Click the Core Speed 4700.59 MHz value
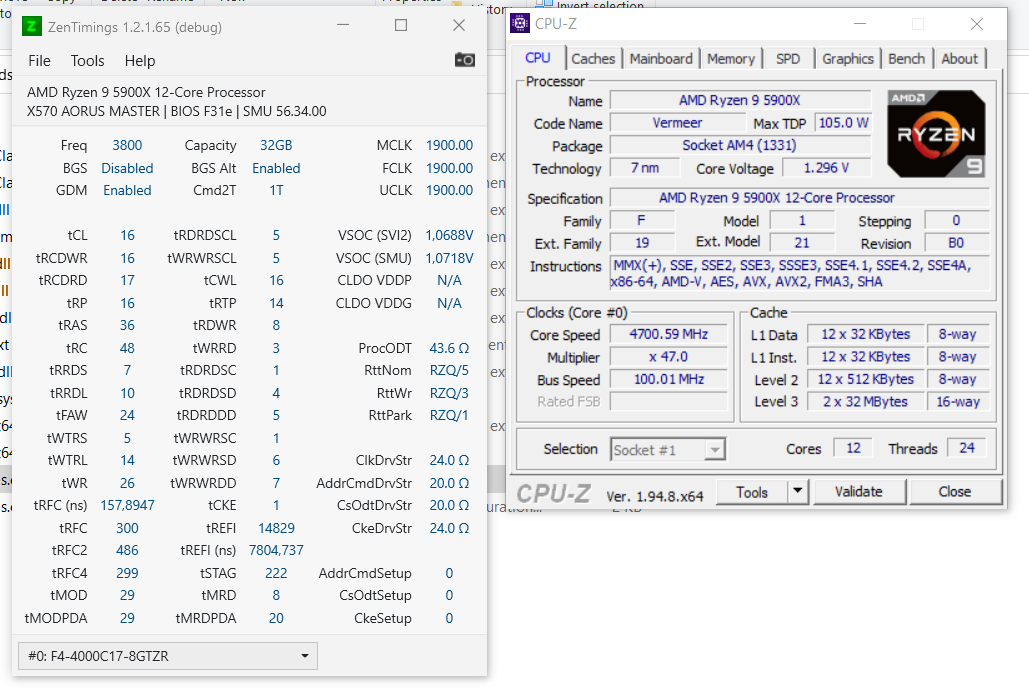 point(669,334)
